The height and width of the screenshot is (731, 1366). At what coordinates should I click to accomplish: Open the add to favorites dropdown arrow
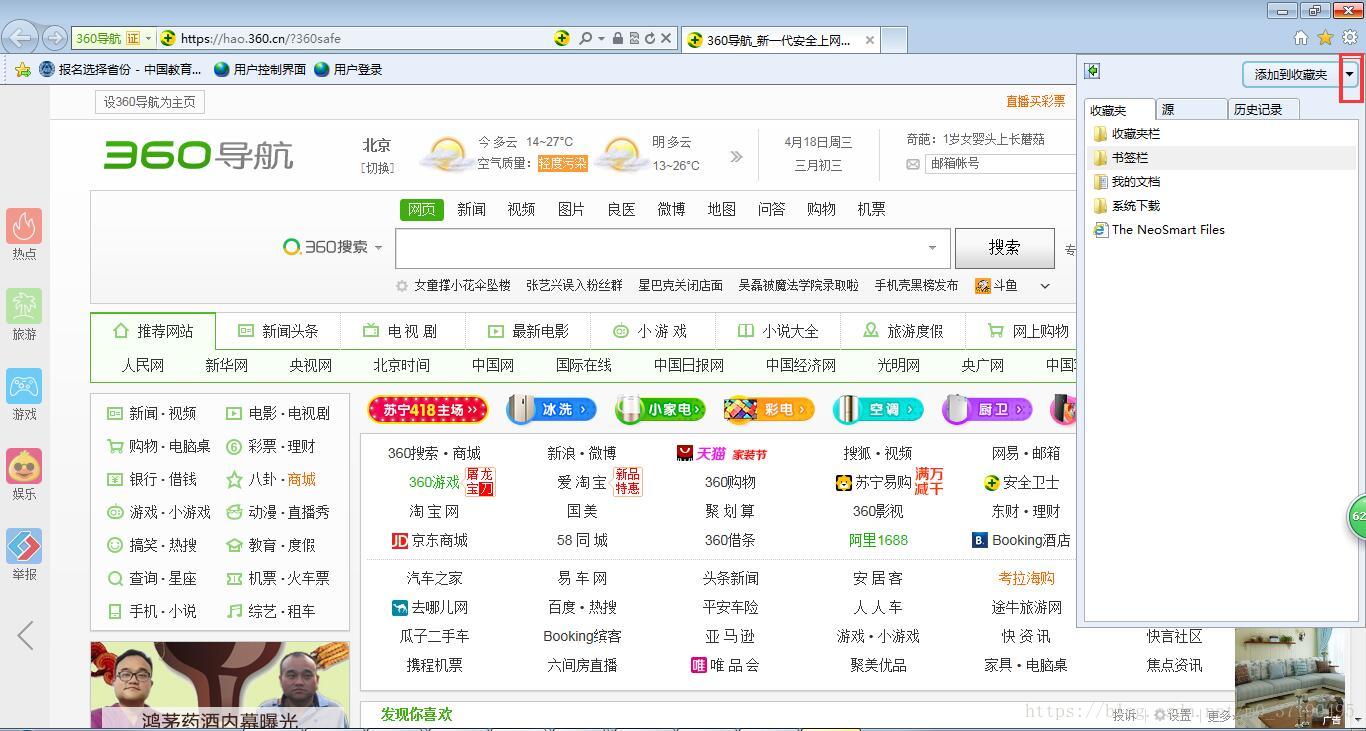(1349, 74)
